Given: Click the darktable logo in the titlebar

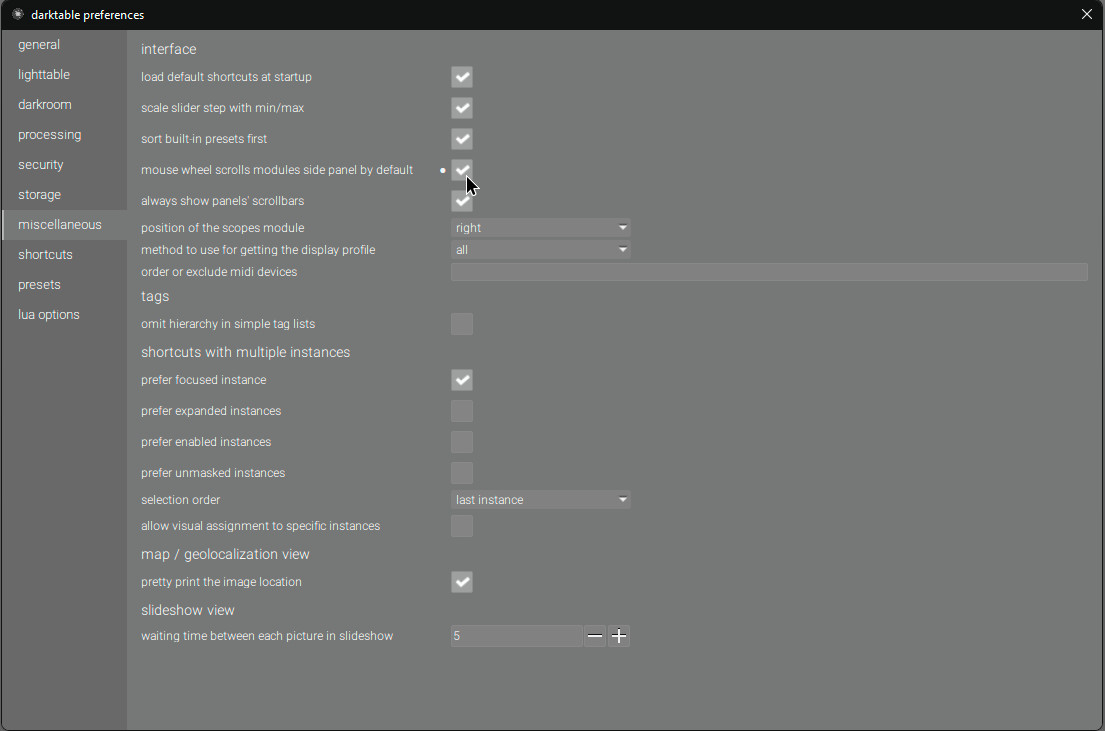Looking at the screenshot, I should pos(17,14).
